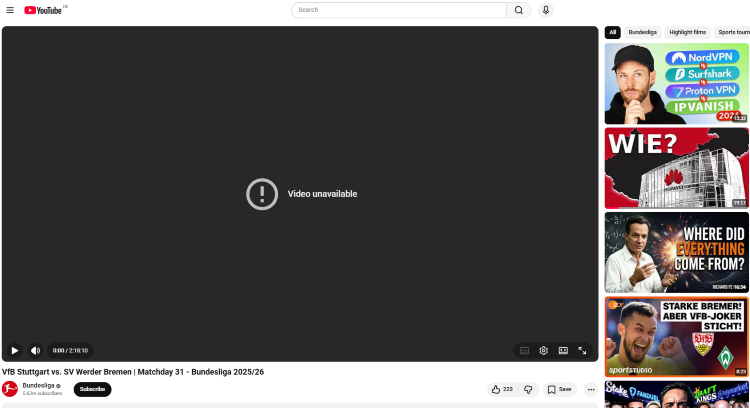
Task: Select the Sports tournaments chip
Action: 733,32
